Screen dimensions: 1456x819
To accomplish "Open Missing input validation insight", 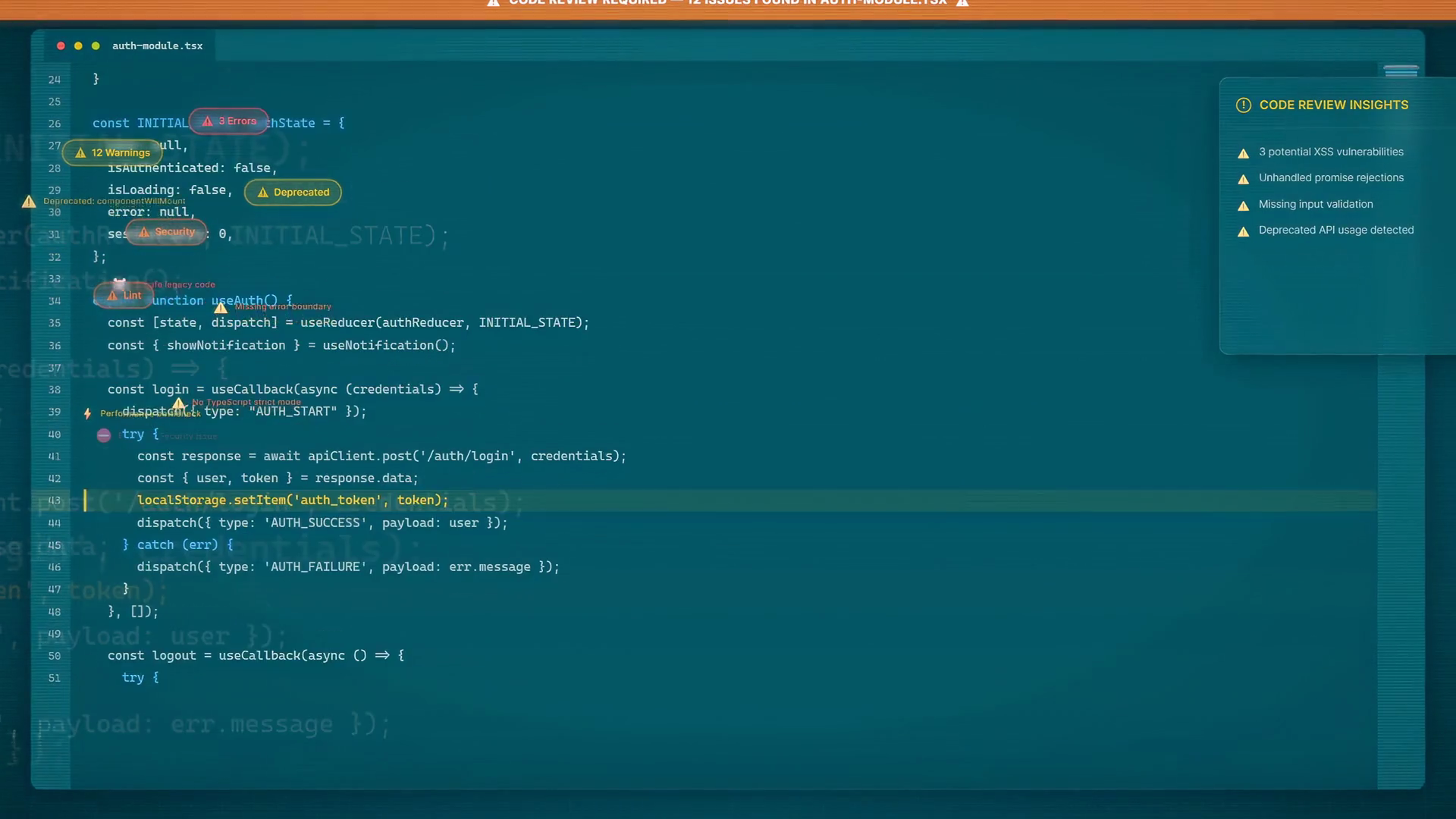I will click(x=1316, y=204).
